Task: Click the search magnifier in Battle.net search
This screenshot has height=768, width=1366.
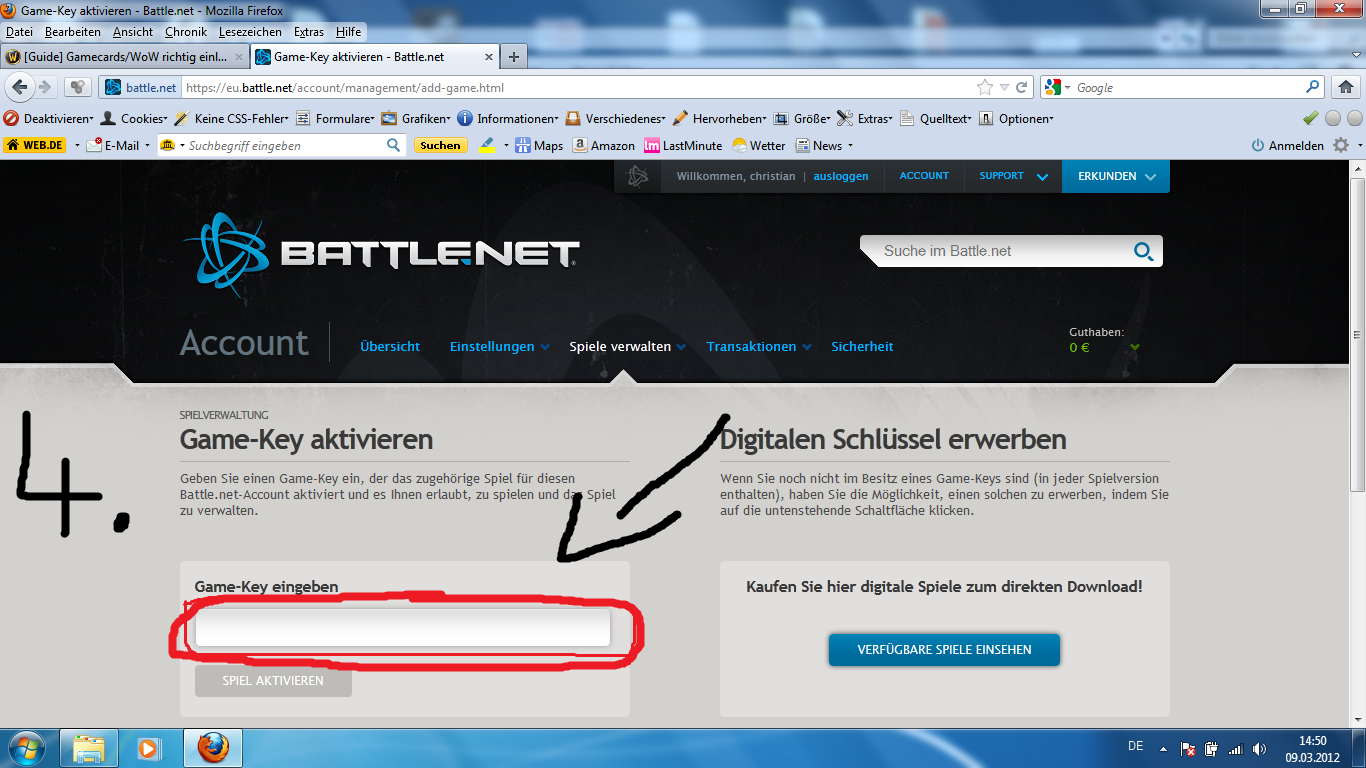Action: tap(1143, 251)
